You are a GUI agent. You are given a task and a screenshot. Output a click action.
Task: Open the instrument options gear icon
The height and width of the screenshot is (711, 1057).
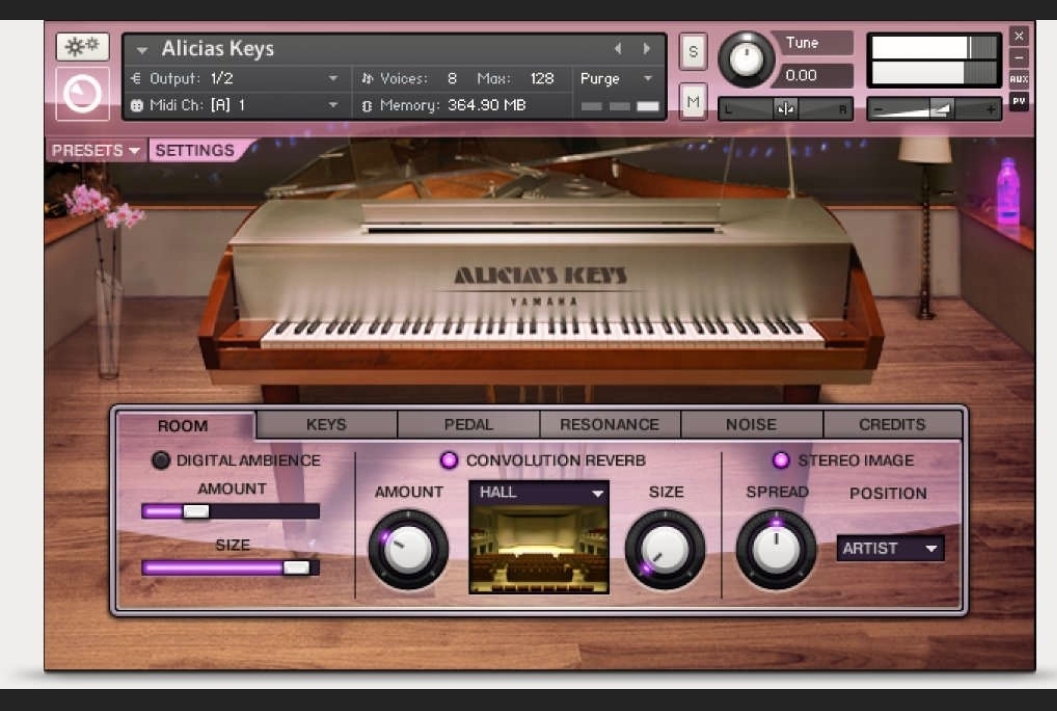[82, 47]
